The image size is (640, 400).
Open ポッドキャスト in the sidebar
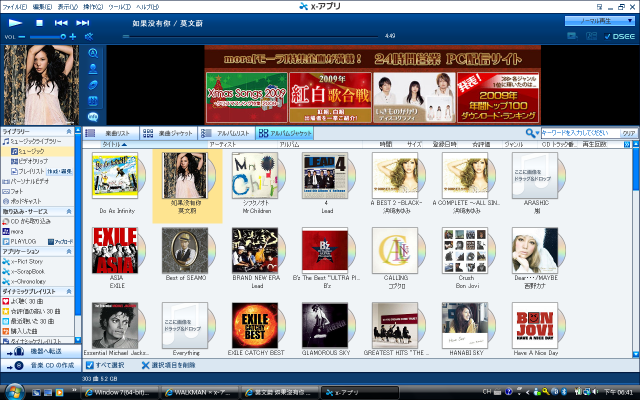pos(22,201)
